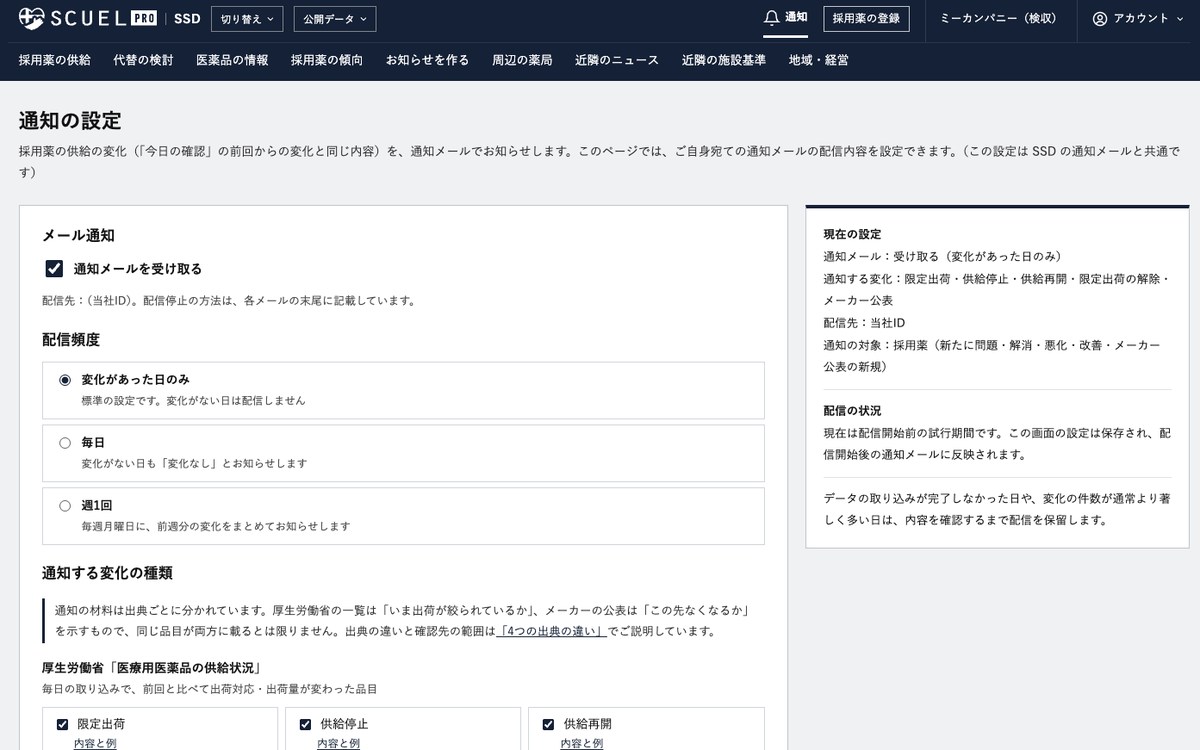Screen dimensions: 1200x750
Task: Click the 通知 label in the header
Action: click(x=796, y=18)
